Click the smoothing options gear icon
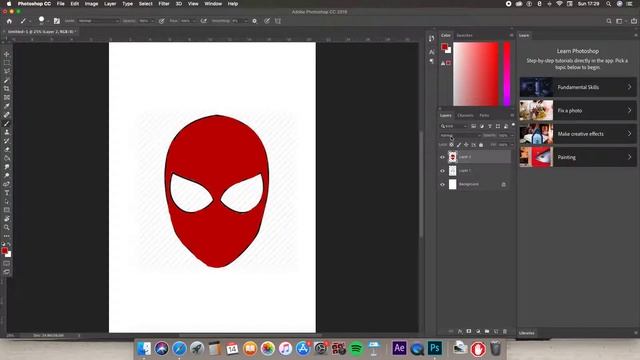The width and height of the screenshot is (640, 360). 255,21
